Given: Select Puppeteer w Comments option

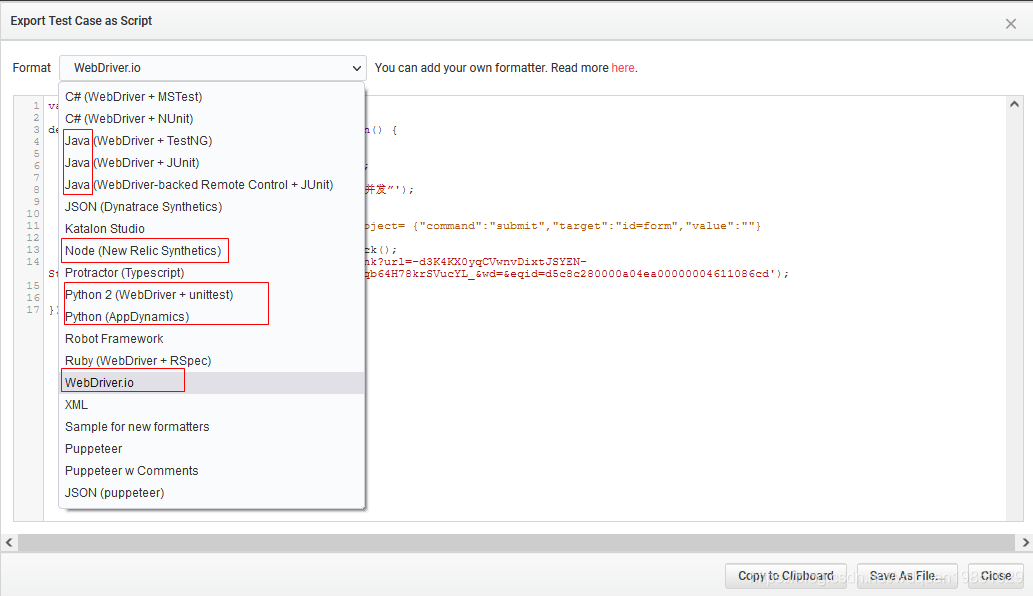Looking at the screenshot, I should [211, 471].
